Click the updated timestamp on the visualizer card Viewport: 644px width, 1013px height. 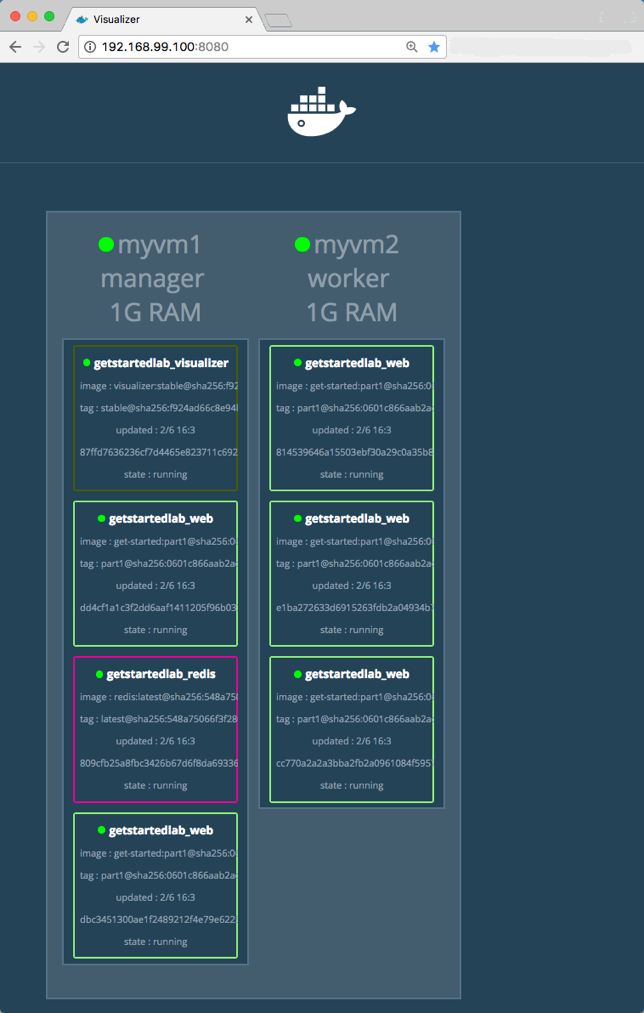155,430
